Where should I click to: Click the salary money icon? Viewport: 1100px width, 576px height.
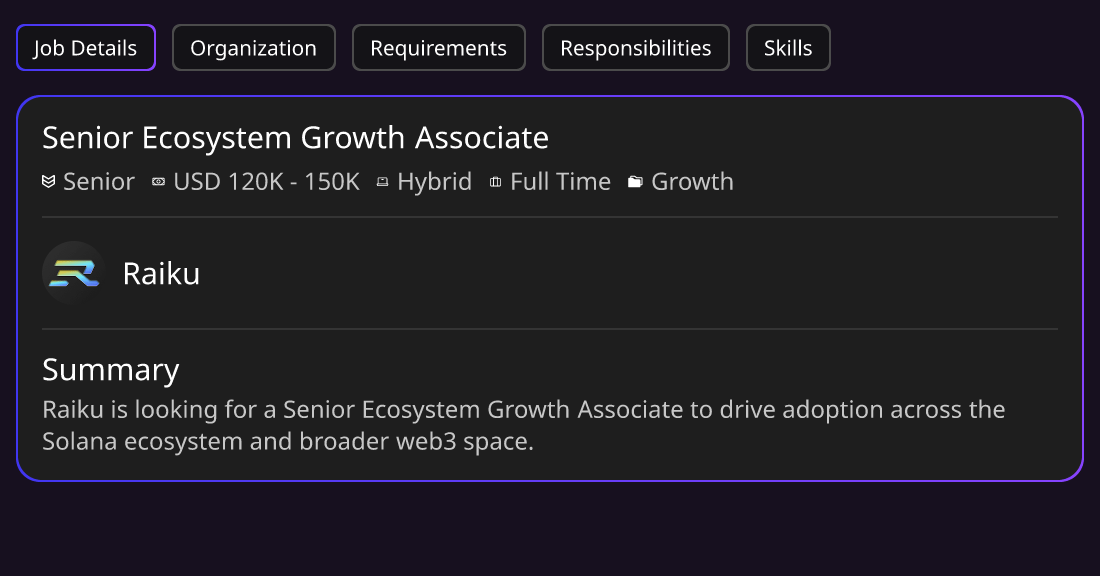pos(159,182)
